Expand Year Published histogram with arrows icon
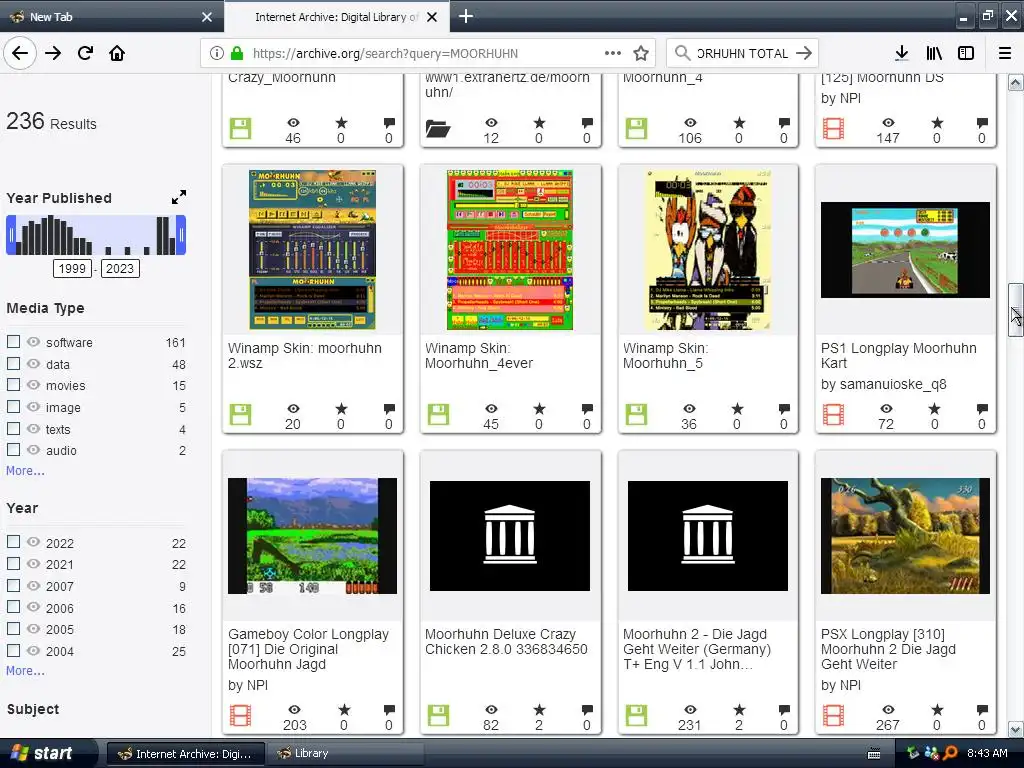This screenshot has width=1024, height=768. pyautogui.click(x=178, y=197)
